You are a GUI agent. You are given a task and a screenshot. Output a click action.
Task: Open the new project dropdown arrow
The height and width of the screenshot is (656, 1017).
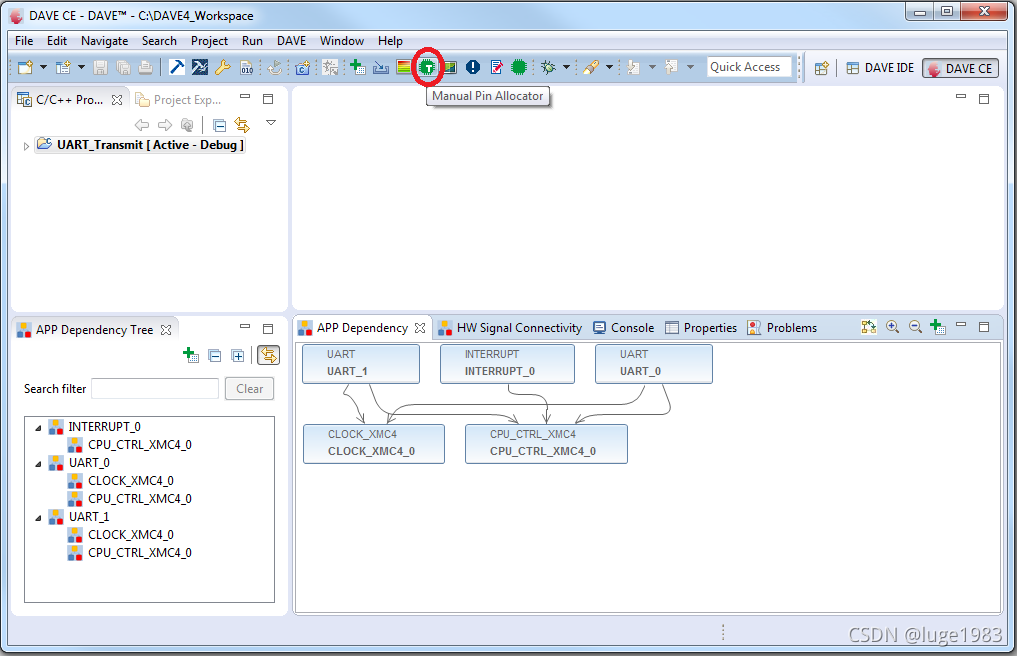[43, 67]
